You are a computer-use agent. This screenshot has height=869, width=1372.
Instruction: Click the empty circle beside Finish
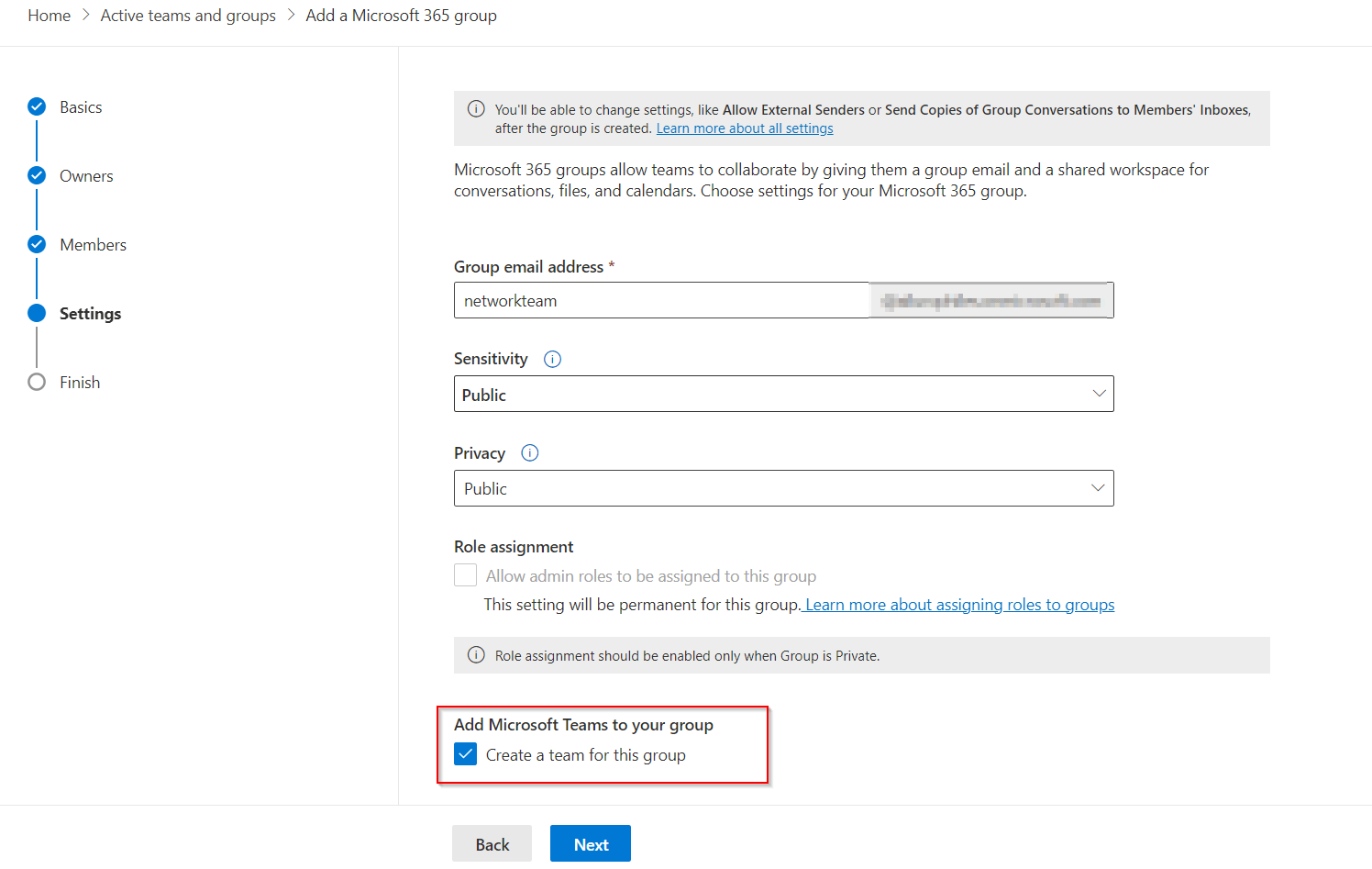point(37,382)
